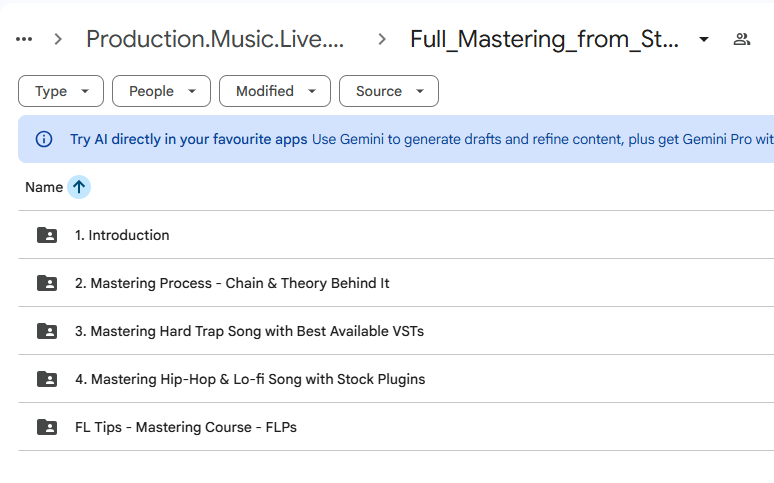The height and width of the screenshot is (483, 774).
Task: Select 3. Mastering Hard Trap Song folder
Action: (x=396, y=330)
